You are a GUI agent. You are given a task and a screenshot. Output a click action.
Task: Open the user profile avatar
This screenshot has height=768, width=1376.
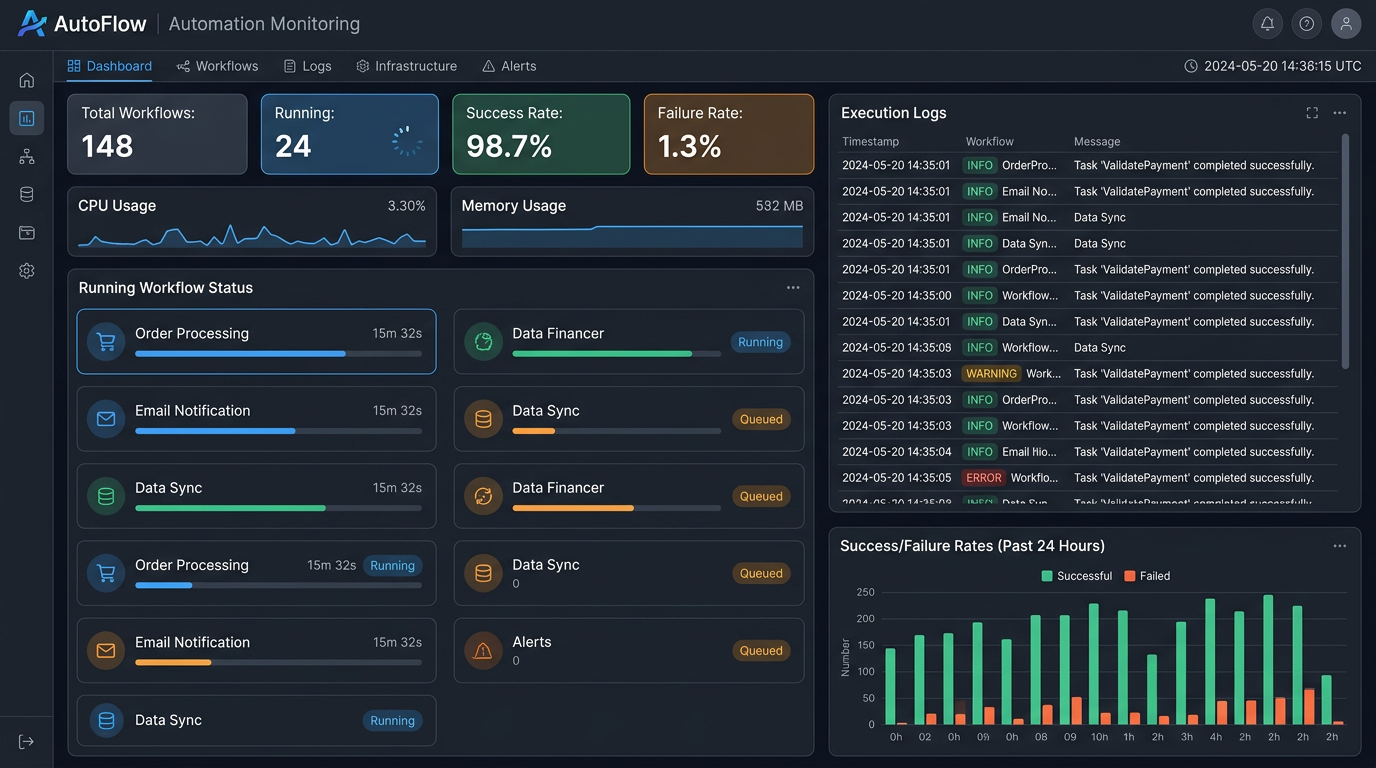[1346, 24]
